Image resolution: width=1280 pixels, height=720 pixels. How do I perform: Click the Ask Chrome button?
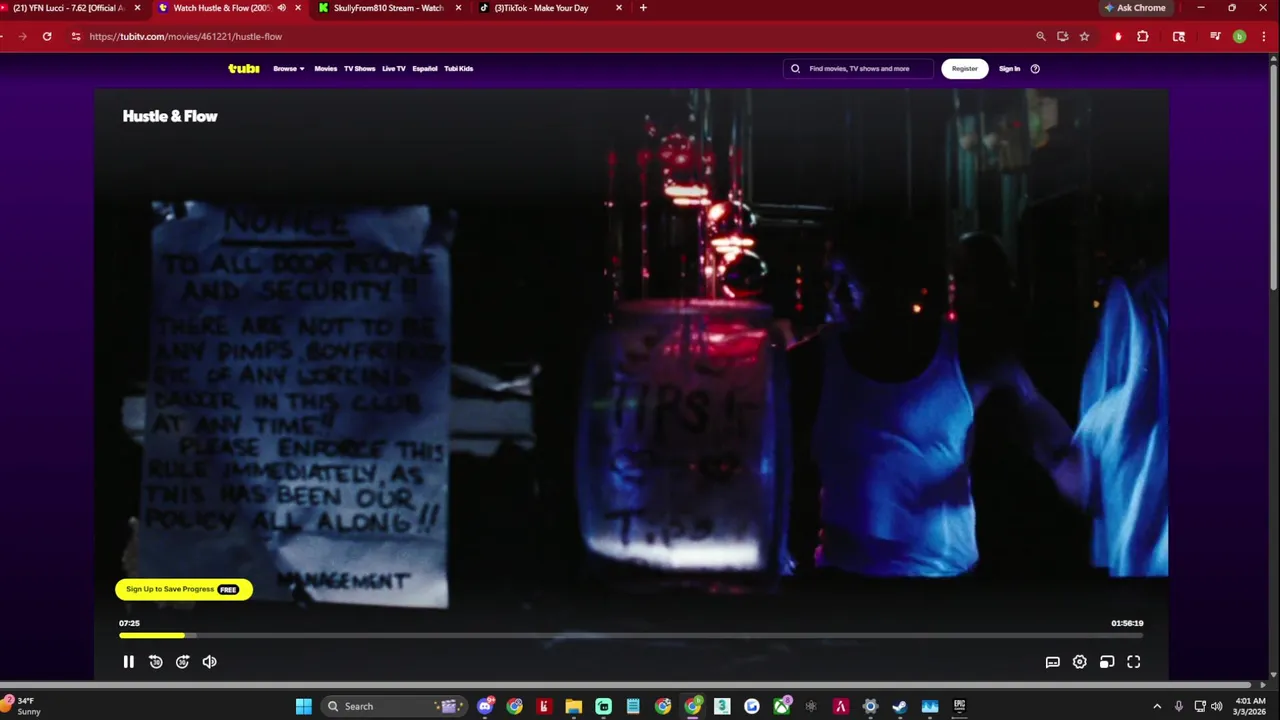pyautogui.click(x=1135, y=8)
